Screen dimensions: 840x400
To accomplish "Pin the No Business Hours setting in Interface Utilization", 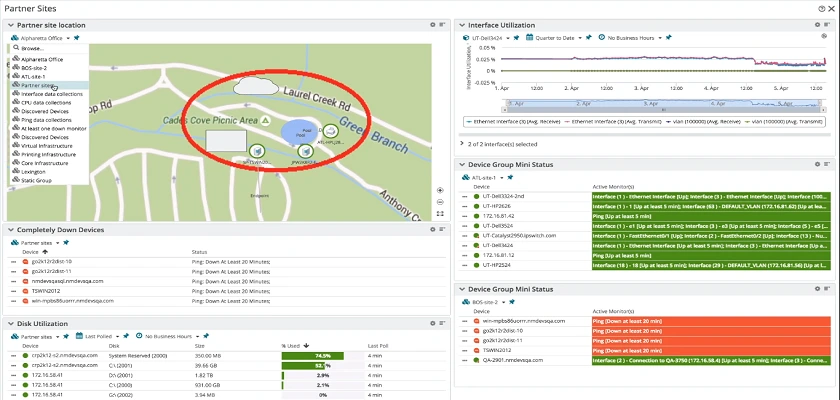I will click(x=669, y=38).
